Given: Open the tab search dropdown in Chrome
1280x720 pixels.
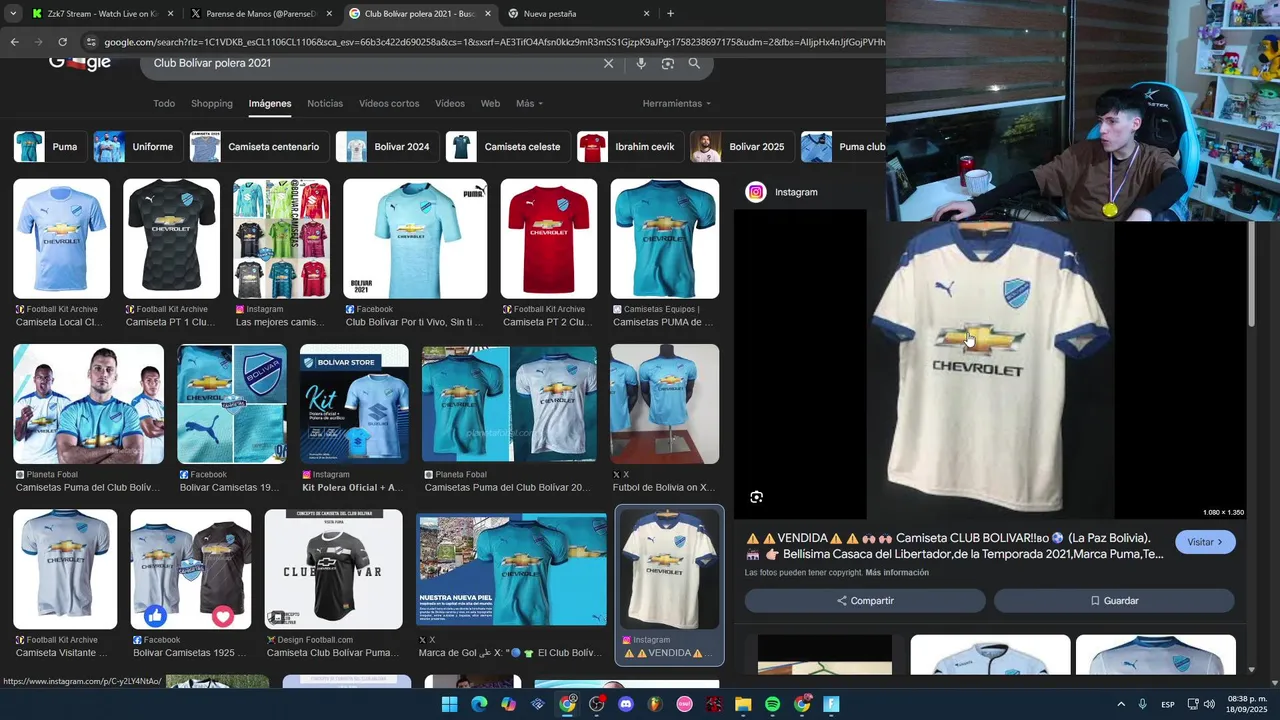Looking at the screenshot, I should [x=12, y=13].
